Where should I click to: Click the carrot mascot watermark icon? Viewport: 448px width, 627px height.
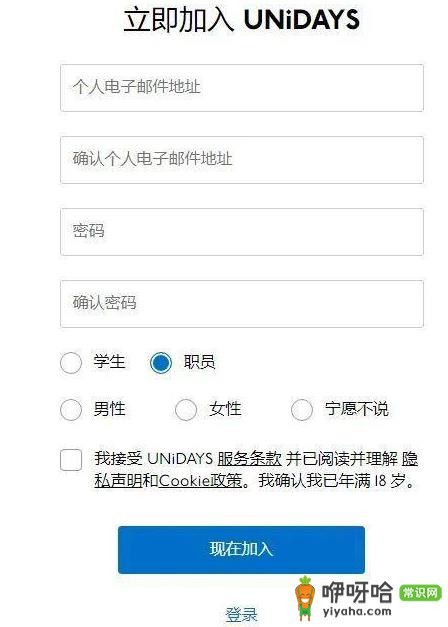tap(306, 598)
